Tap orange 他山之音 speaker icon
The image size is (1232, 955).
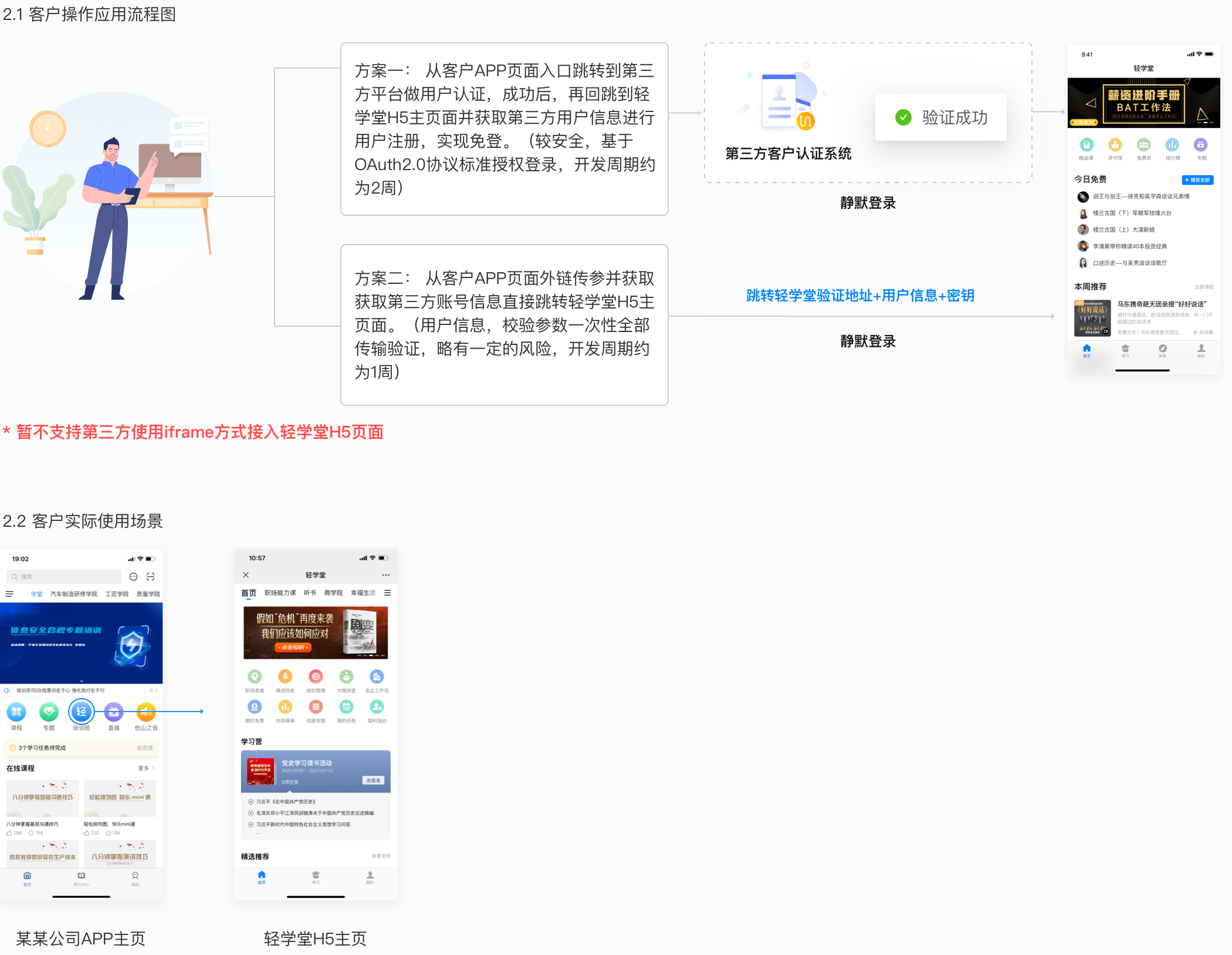tap(146, 712)
